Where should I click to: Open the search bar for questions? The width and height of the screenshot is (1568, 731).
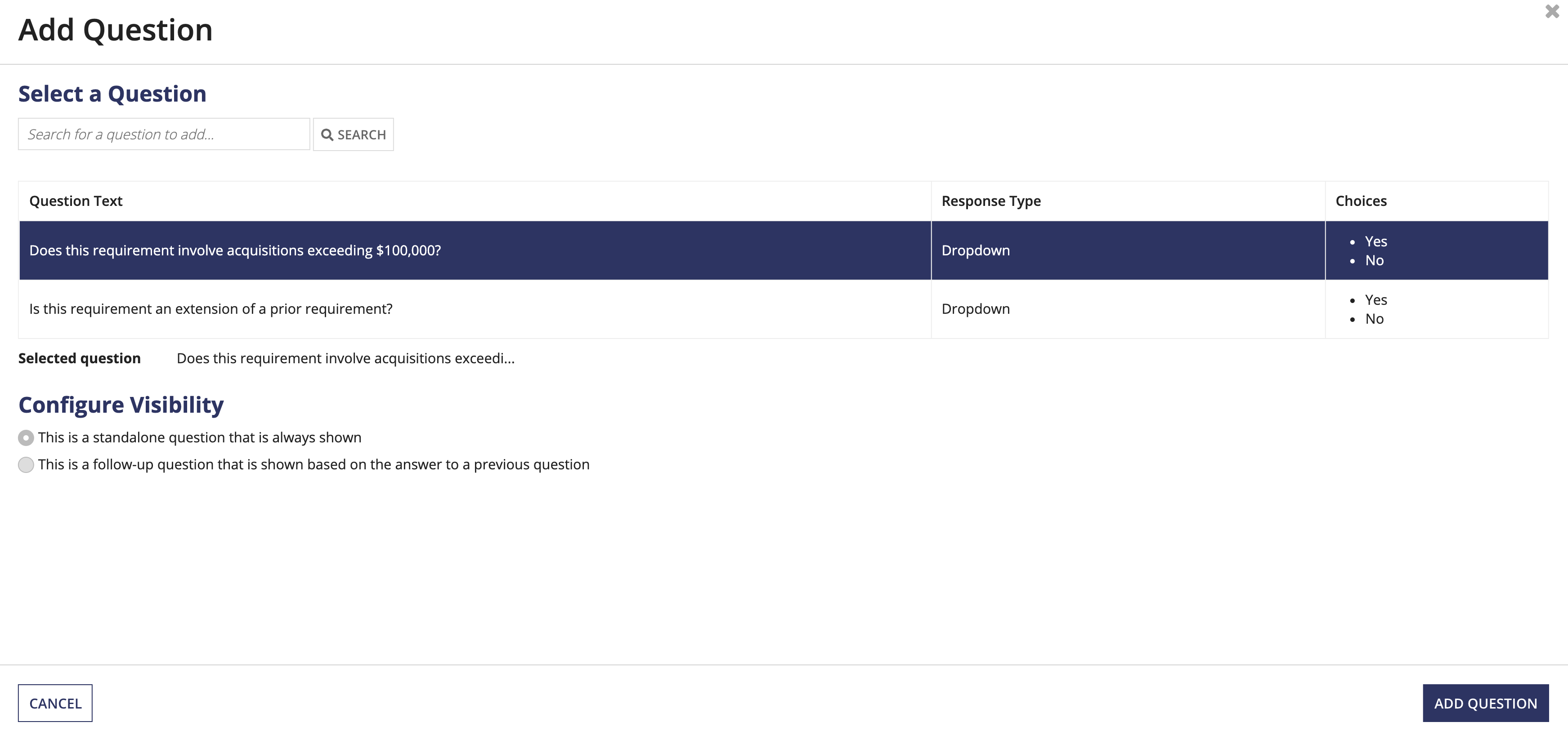[164, 134]
